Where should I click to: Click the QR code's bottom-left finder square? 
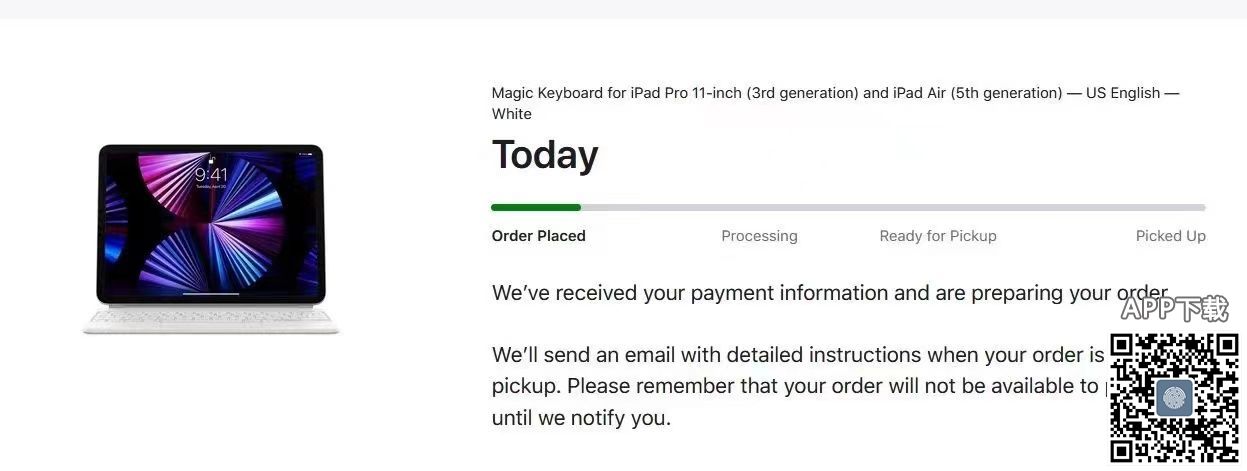(x=1123, y=449)
